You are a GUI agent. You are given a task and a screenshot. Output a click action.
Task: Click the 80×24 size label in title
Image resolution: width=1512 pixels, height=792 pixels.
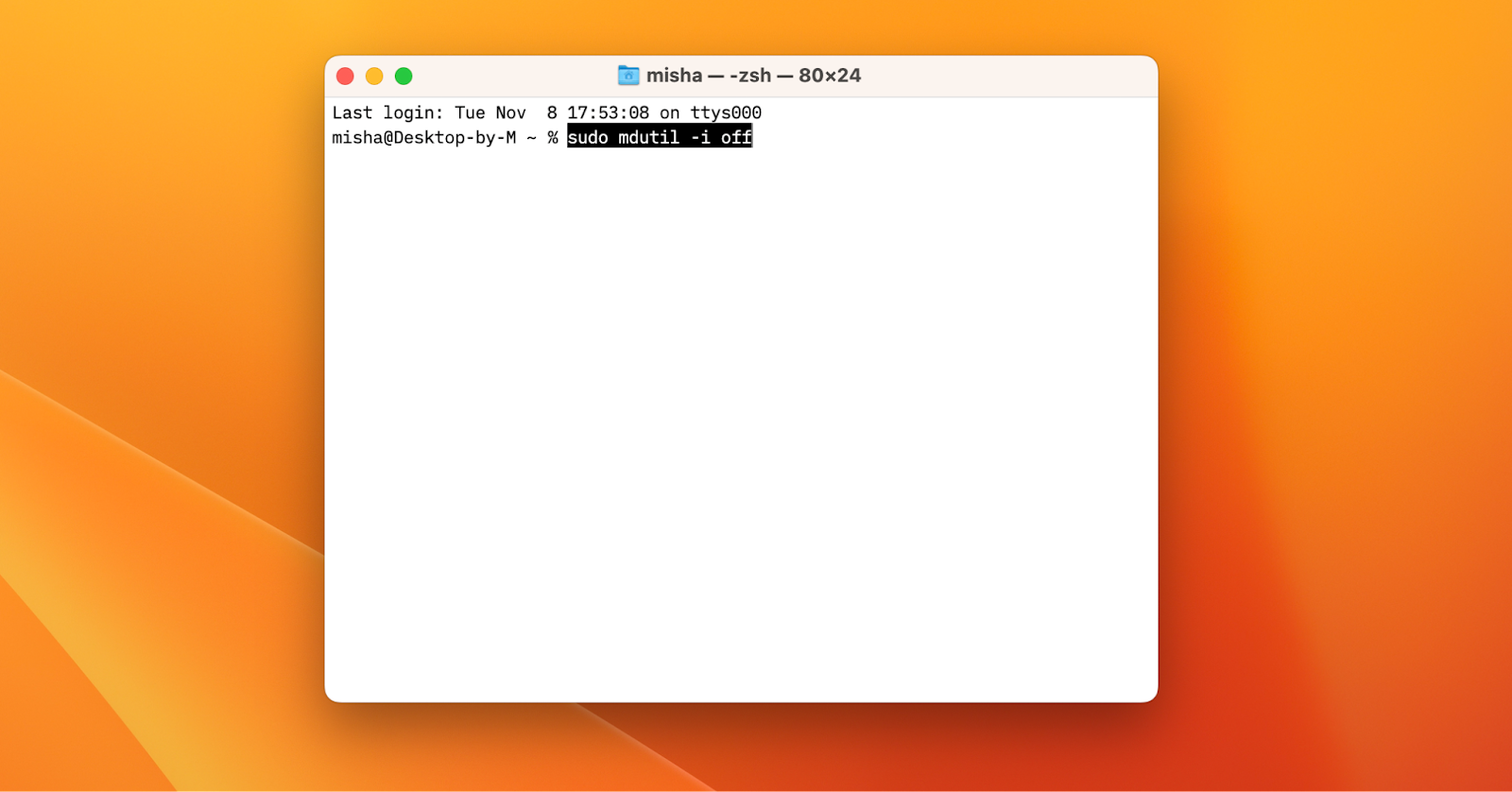click(x=830, y=76)
